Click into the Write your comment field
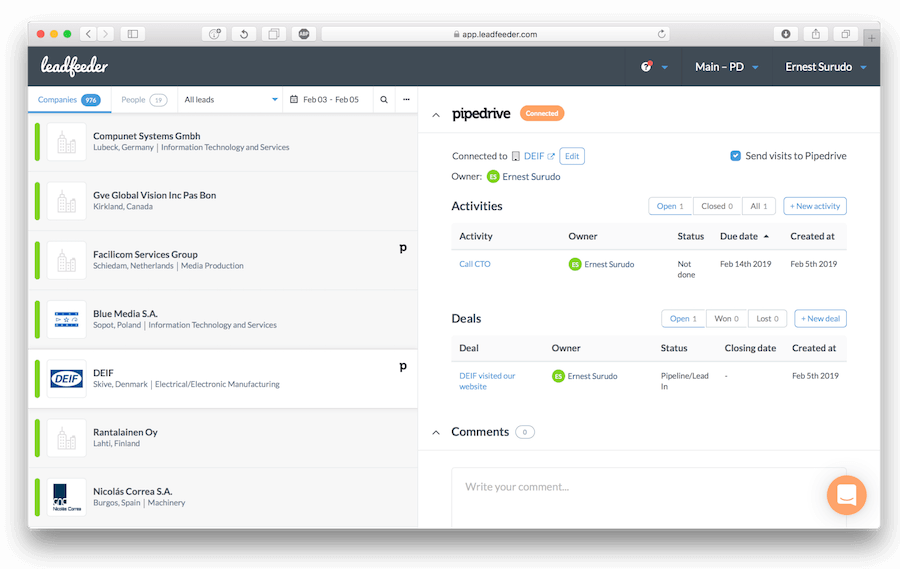The height and width of the screenshot is (569, 900). point(649,497)
